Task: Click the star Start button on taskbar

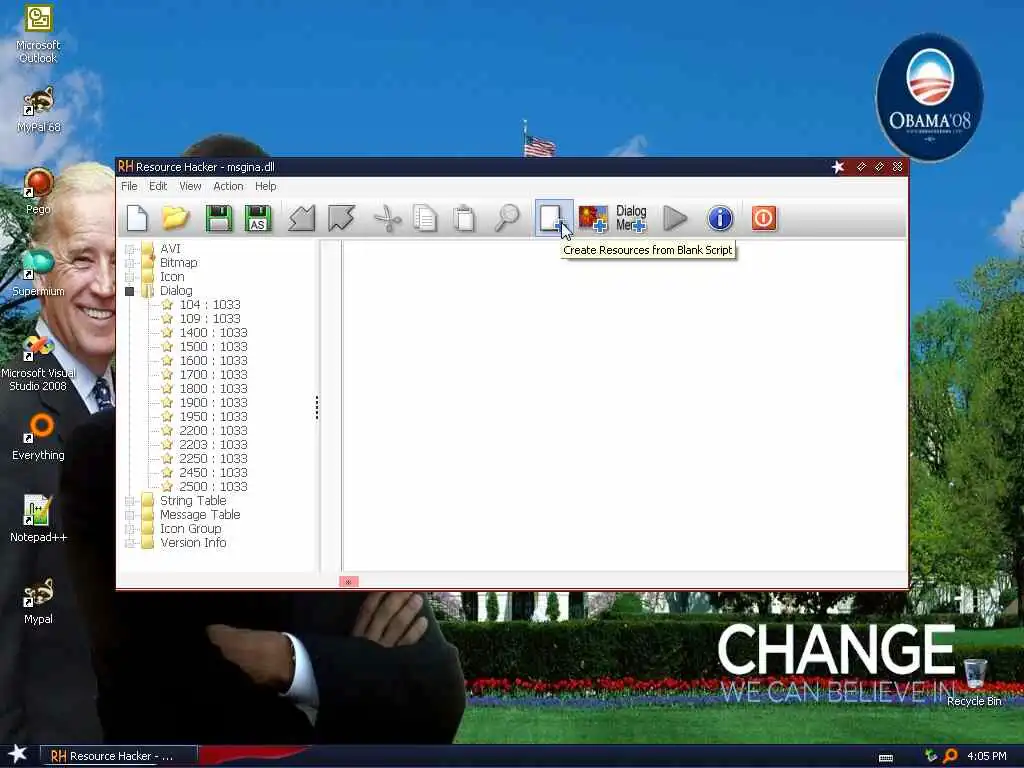Action: click(x=17, y=754)
